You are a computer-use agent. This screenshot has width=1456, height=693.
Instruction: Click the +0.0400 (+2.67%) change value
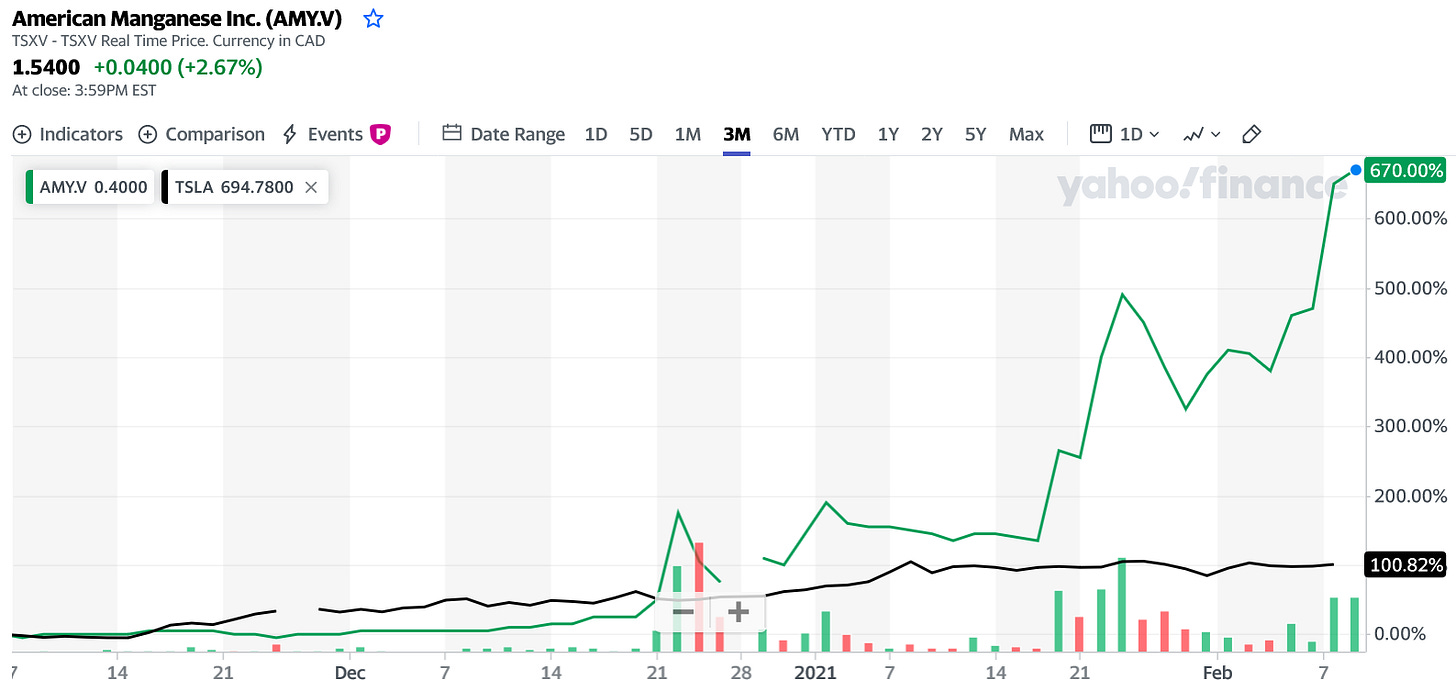point(178,67)
